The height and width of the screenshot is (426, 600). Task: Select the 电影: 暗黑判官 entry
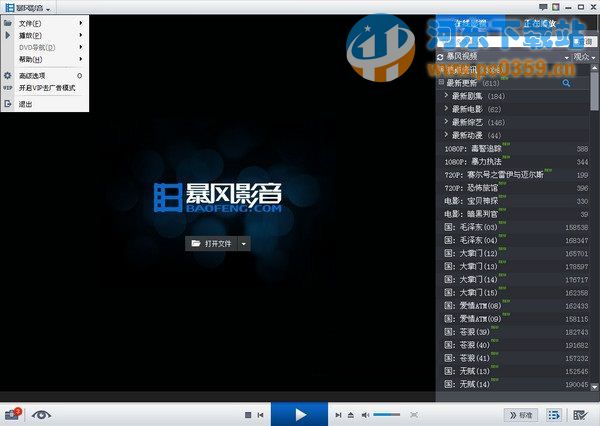513,214
